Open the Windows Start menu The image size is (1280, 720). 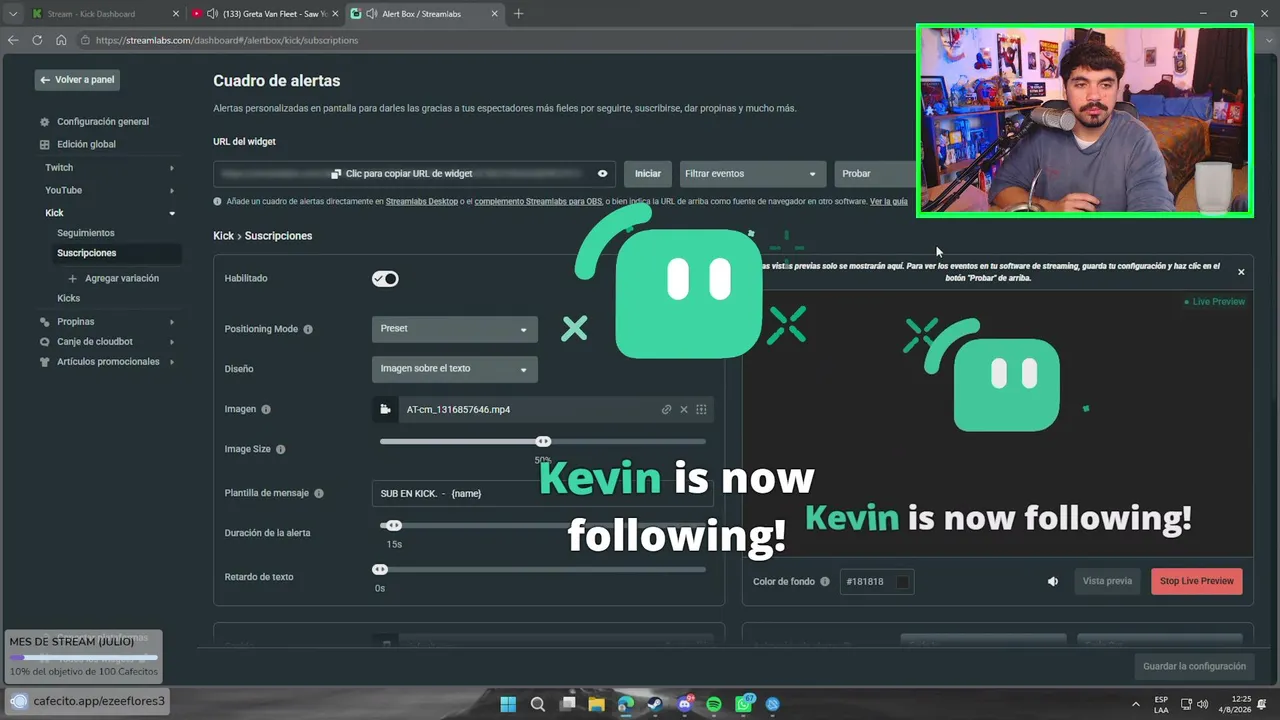point(508,704)
